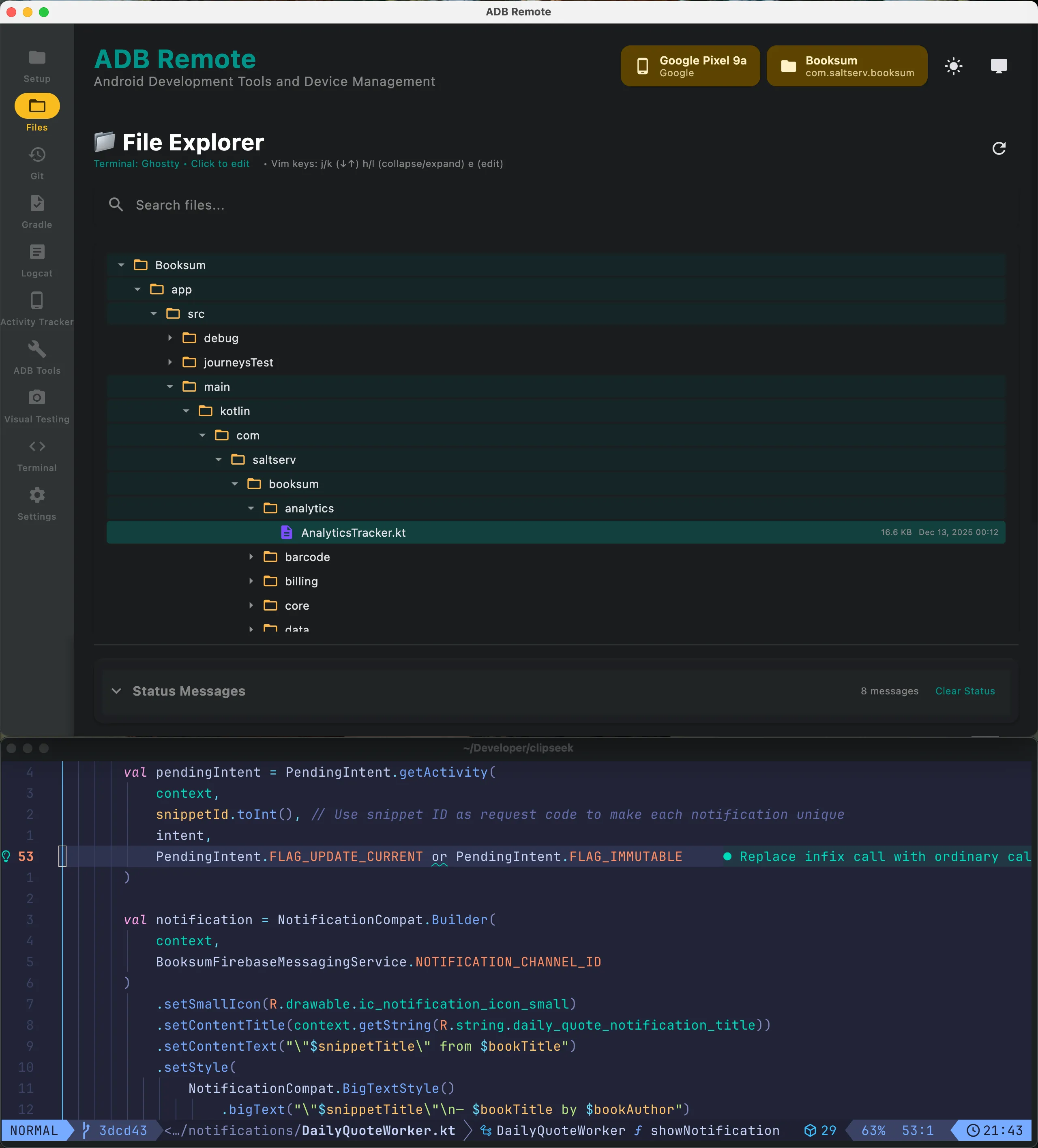Select ADB Tools in the sidebar
This screenshot has width=1038, height=1148.
[36, 356]
